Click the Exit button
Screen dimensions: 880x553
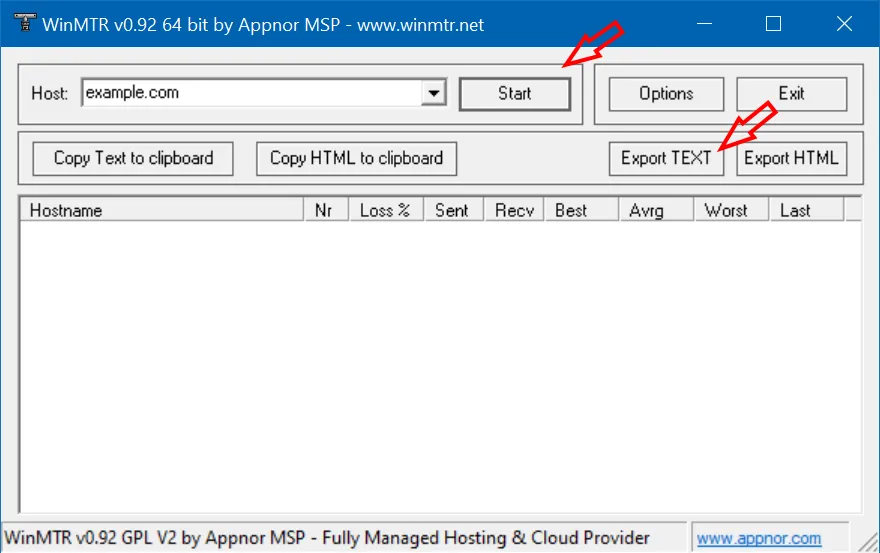tap(791, 94)
